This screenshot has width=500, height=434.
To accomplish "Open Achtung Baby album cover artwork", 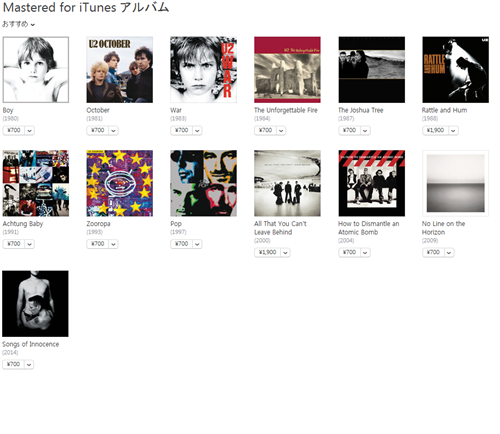I will (36, 183).
